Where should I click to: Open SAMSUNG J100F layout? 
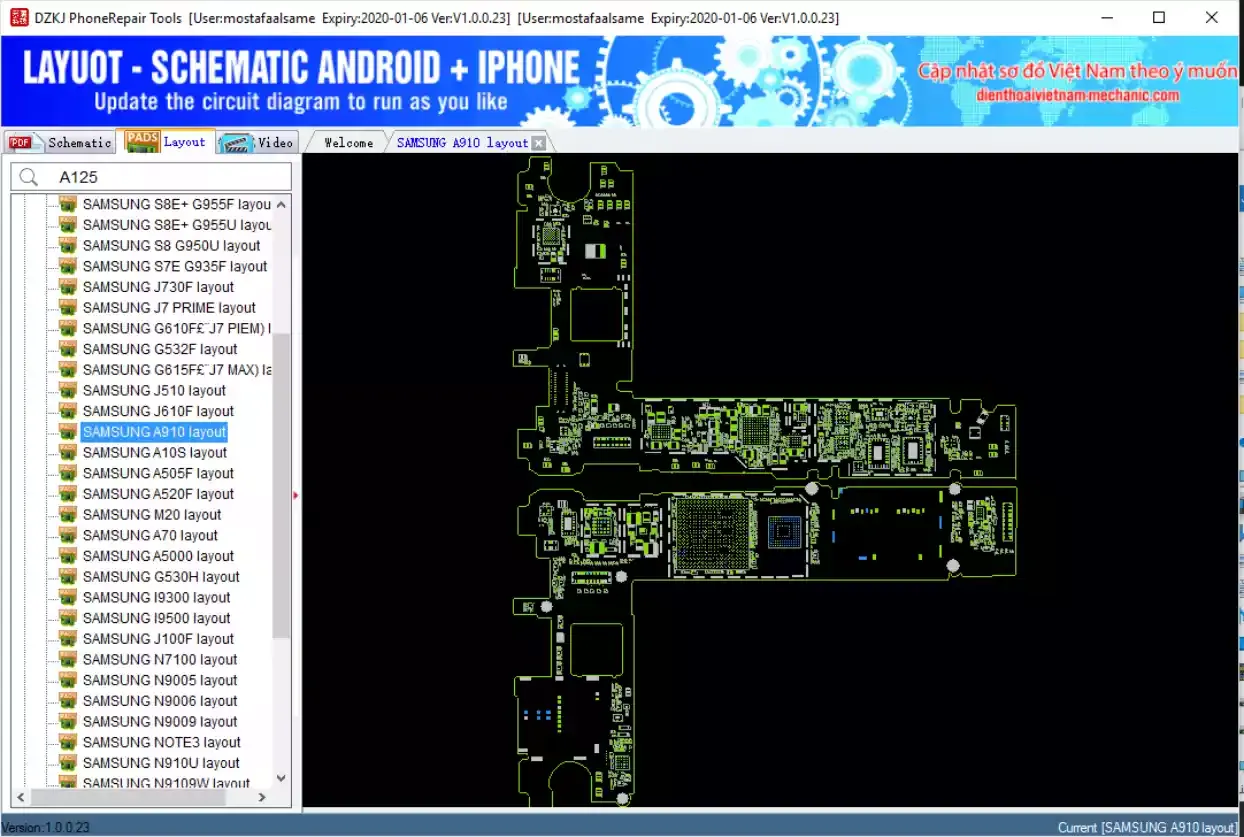158,639
